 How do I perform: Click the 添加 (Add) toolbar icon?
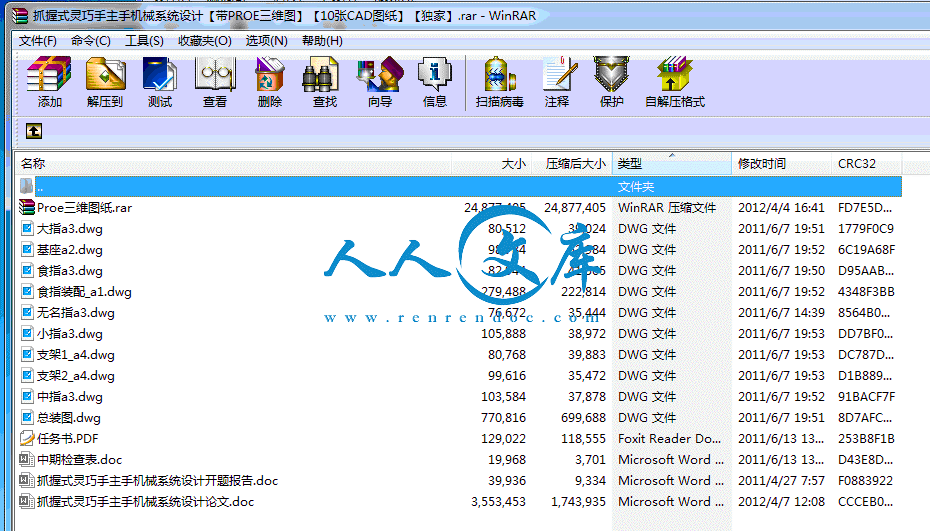(49, 74)
